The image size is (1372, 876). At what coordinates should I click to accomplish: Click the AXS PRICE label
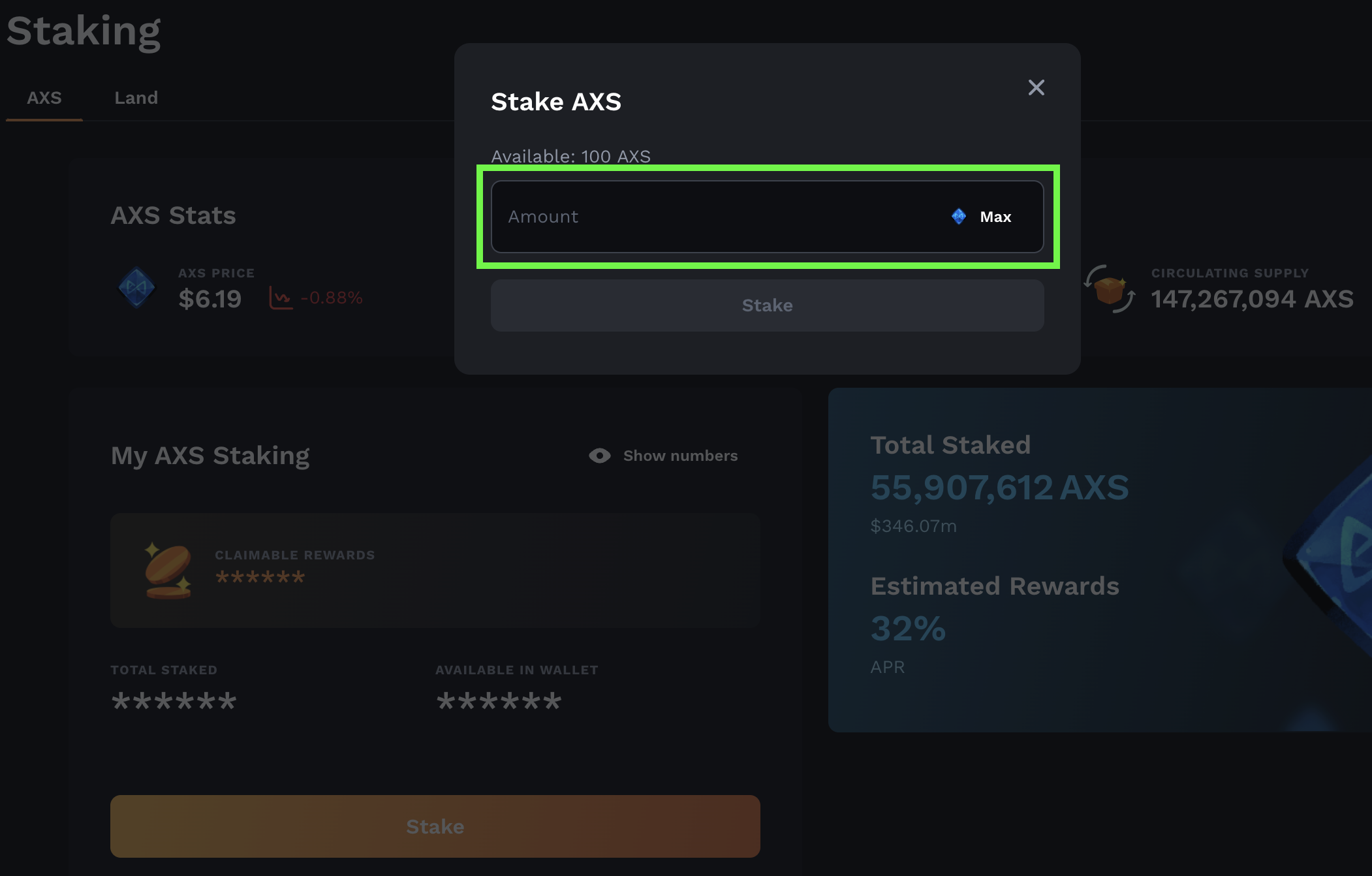tap(216, 273)
